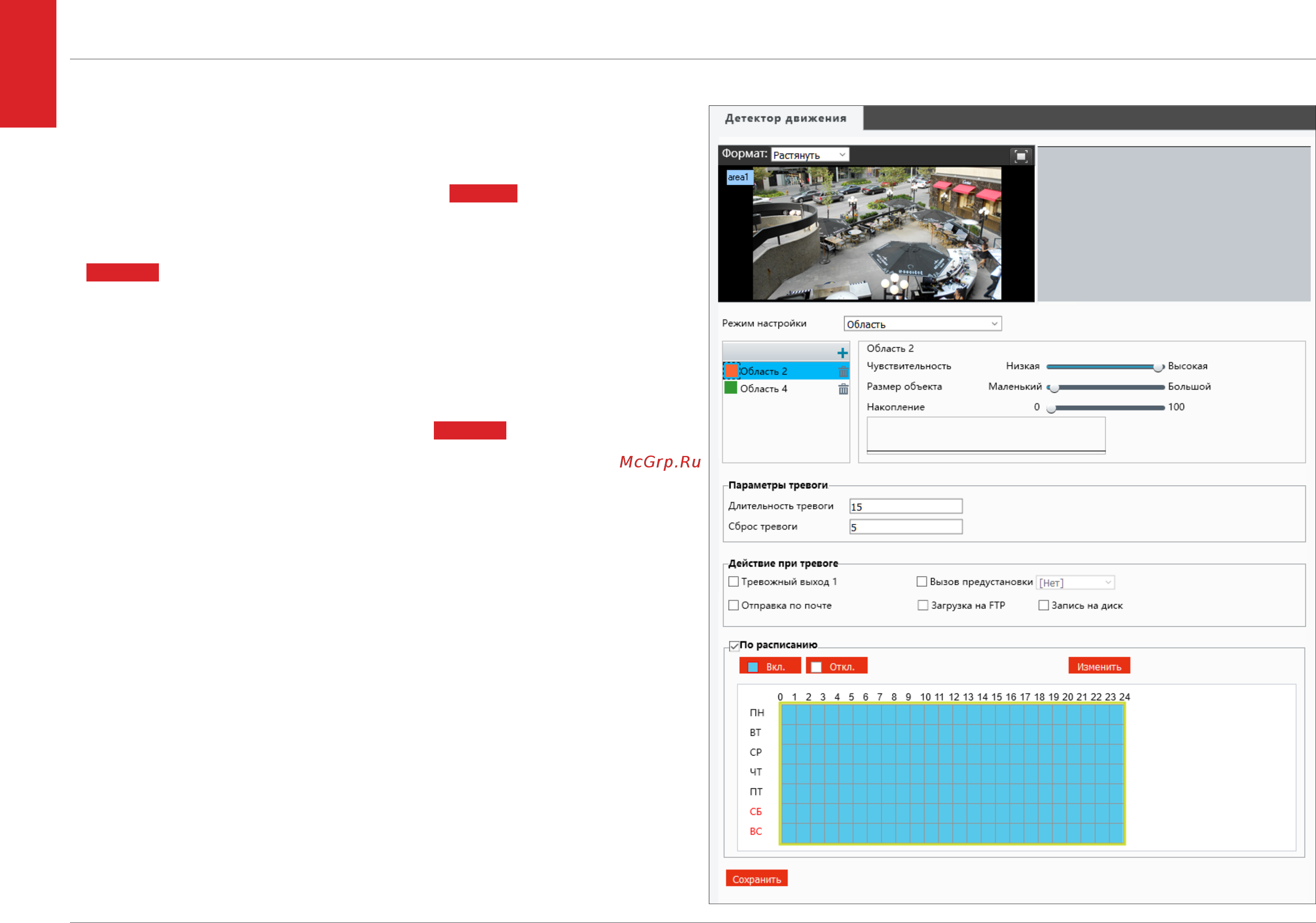1316x923 pixels.
Task: Click the Накопление slider handle
Action: pyautogui.click(x=1051, y=408)
